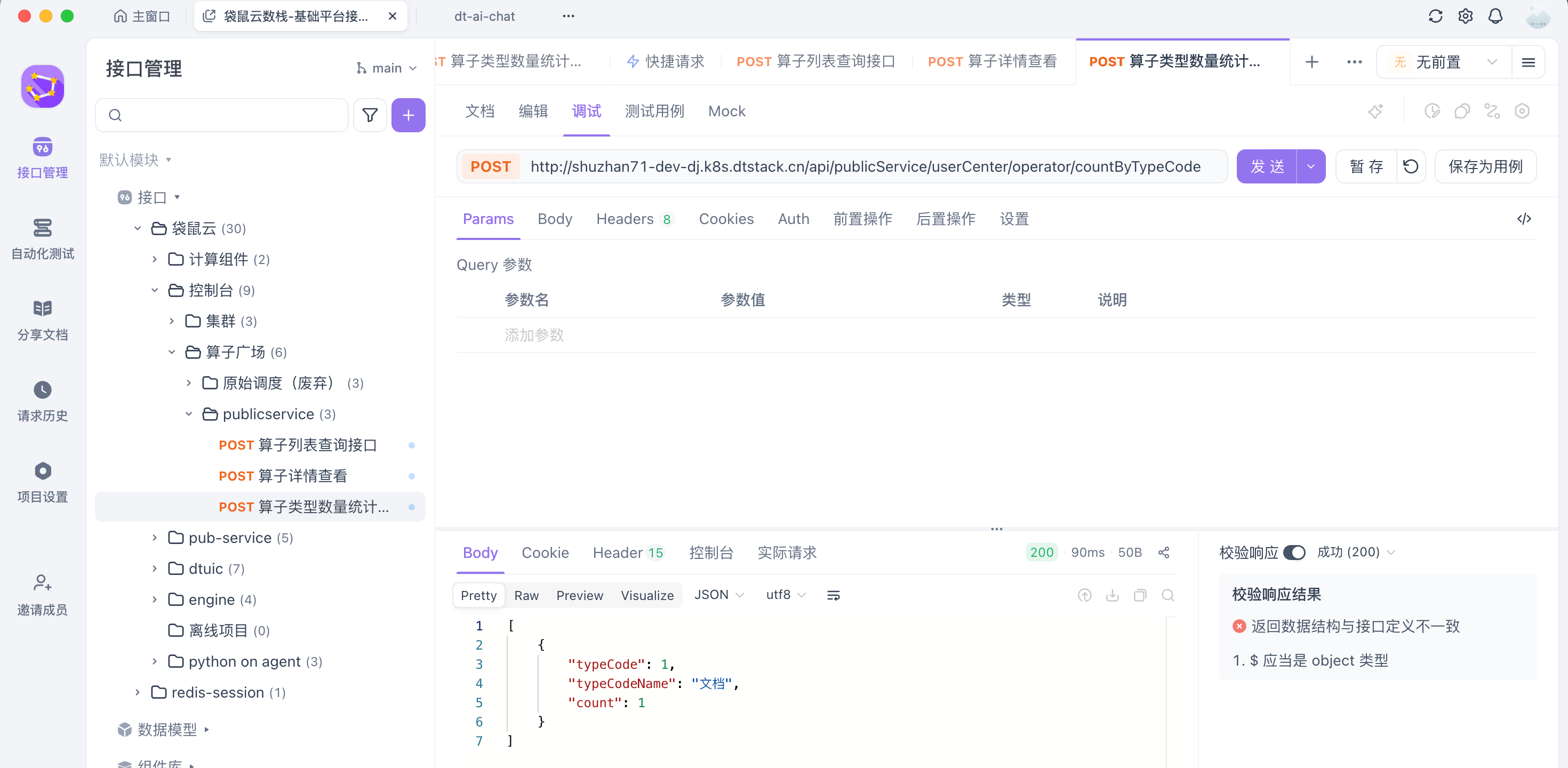This screenshot has height=768, width=1568.
Task: Expand the pub-service folder
Action: click(155, 538)
